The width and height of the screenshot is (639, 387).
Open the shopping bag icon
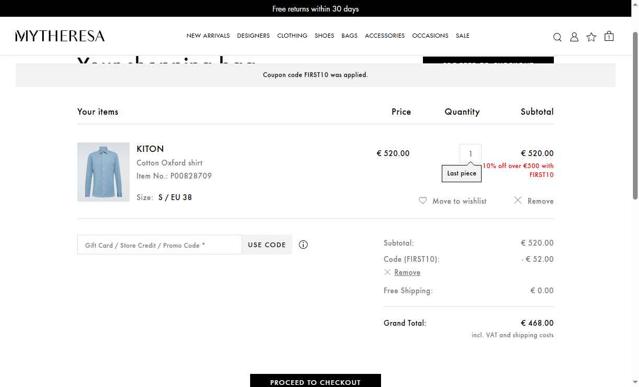click(x=609, y=36)
